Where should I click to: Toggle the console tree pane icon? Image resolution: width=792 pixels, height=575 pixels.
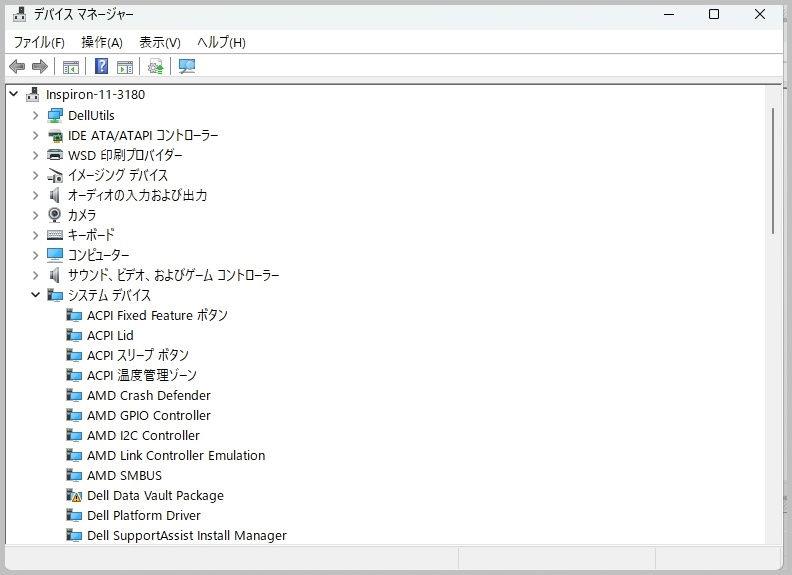coord(71,67)
